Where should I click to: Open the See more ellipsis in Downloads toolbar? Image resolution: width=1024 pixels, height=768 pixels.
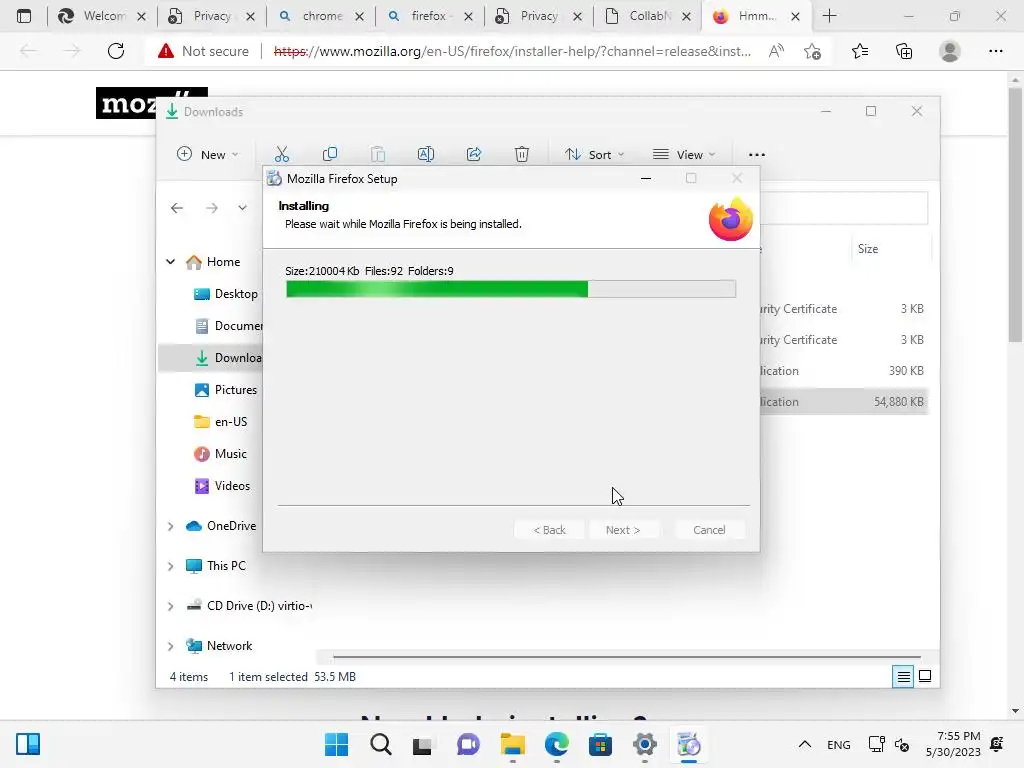tap(756, 155)
